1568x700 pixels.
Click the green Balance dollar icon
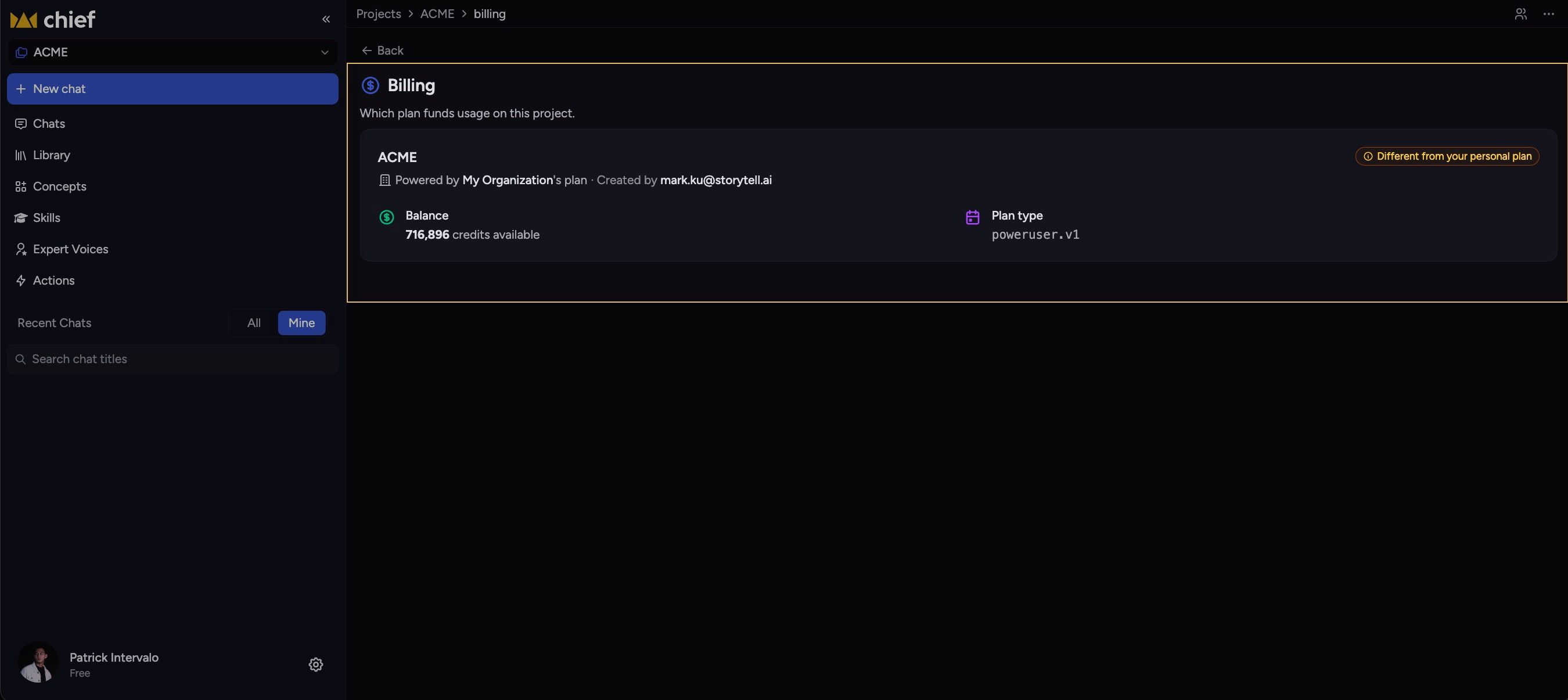coord(387,217)
